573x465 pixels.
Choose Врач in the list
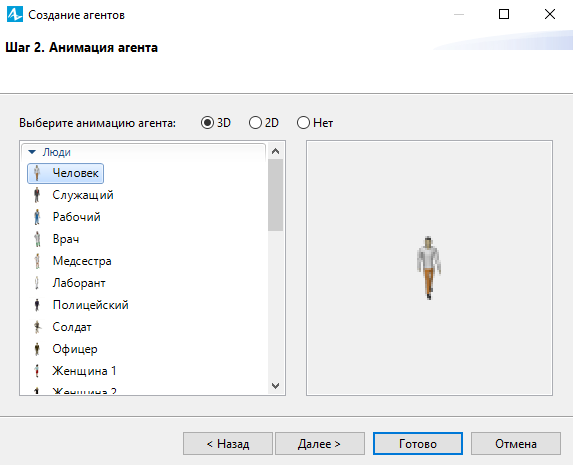click(66, 239)
